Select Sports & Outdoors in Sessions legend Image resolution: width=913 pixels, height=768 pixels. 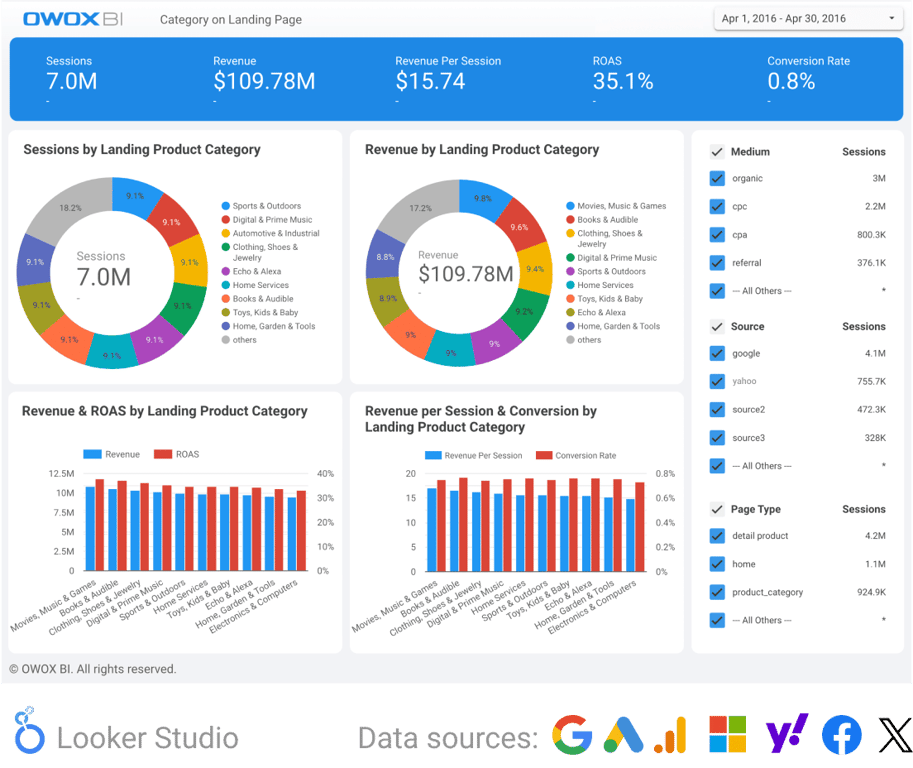pyautogui.click(x=261, y=206)
